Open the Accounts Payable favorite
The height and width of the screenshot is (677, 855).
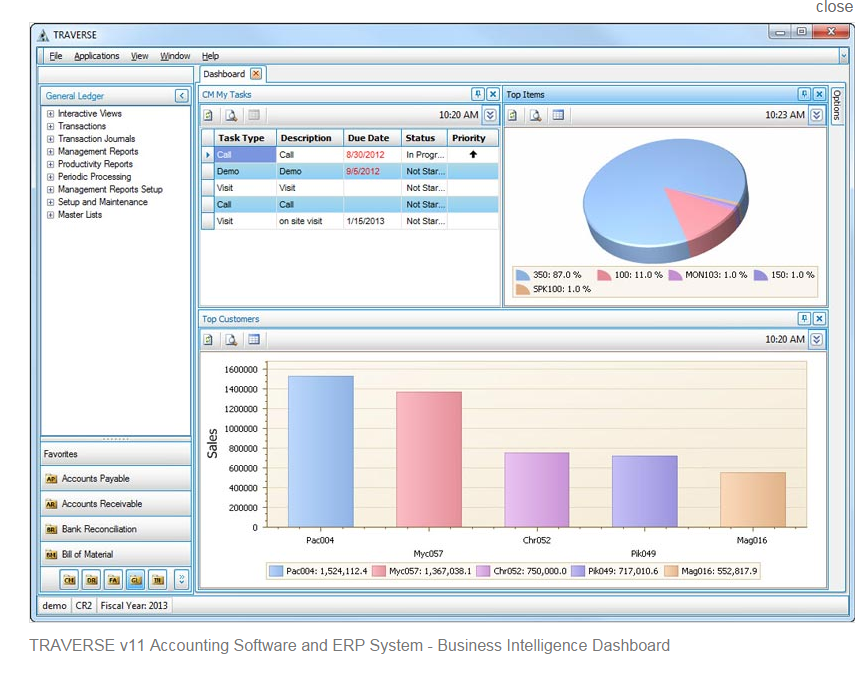[116, 479]
